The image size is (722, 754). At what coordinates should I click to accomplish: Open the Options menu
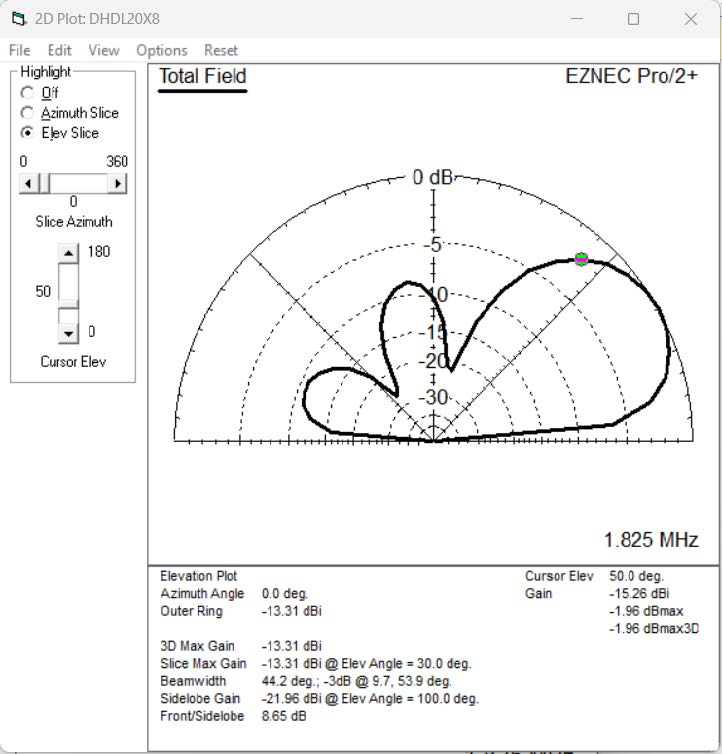pyautogui.click(x=161, y=50)
